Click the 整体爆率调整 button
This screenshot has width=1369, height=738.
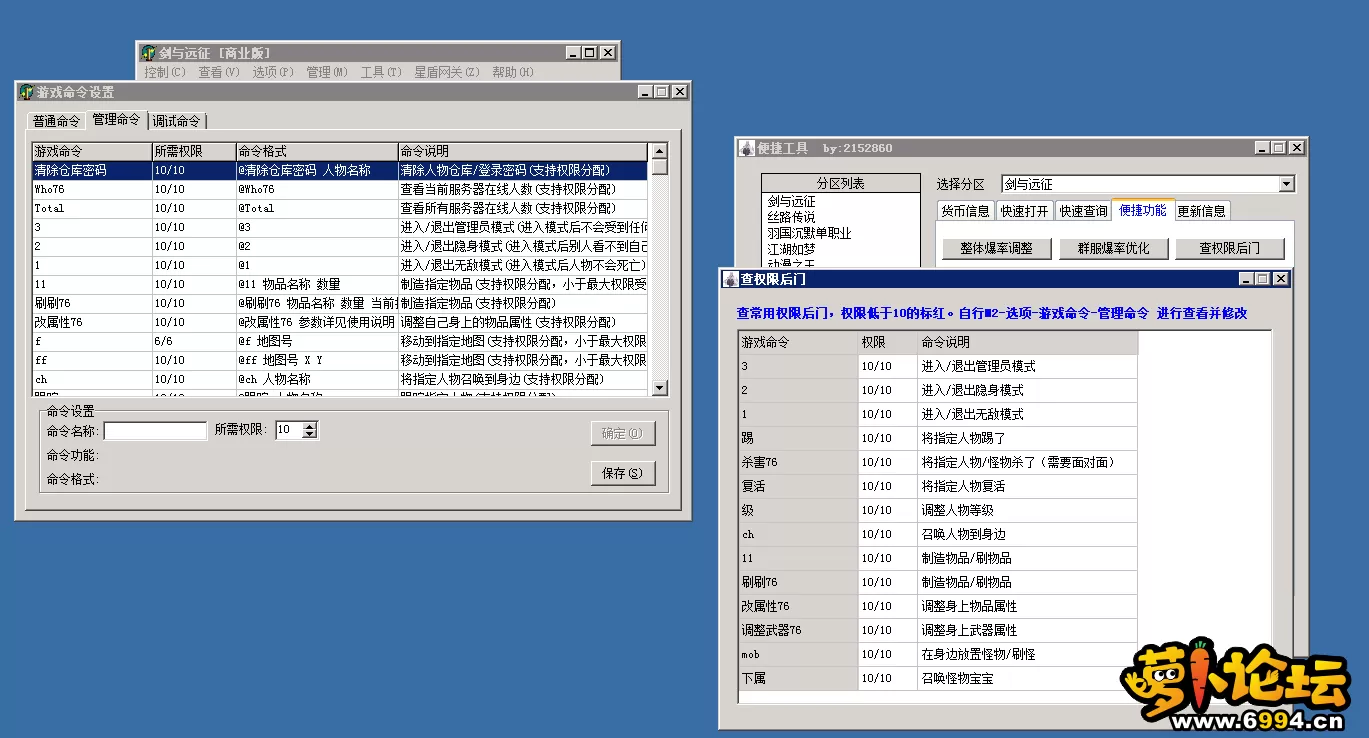click(x=996, y=248)
